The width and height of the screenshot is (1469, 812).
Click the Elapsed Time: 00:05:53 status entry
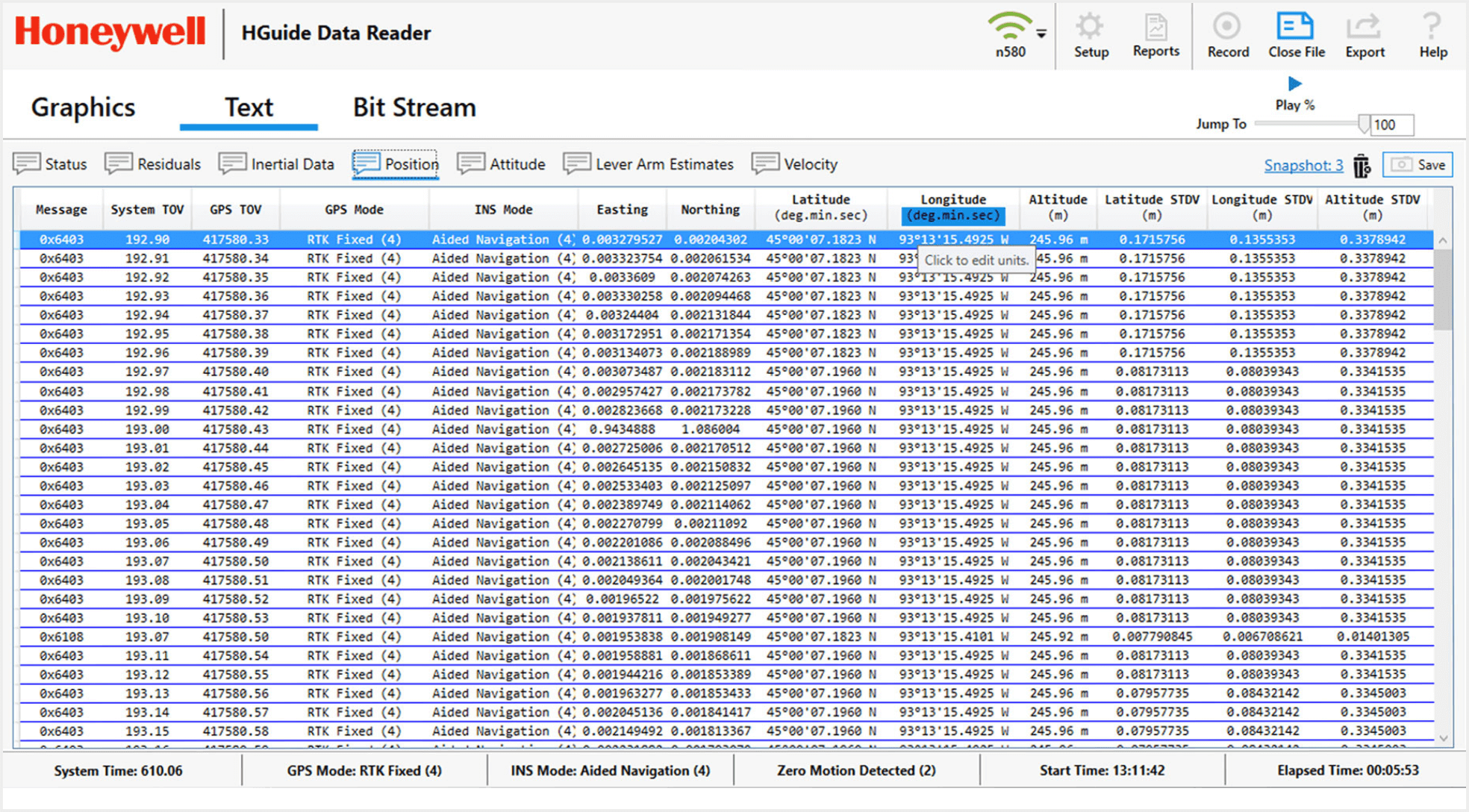(1347, 771)
